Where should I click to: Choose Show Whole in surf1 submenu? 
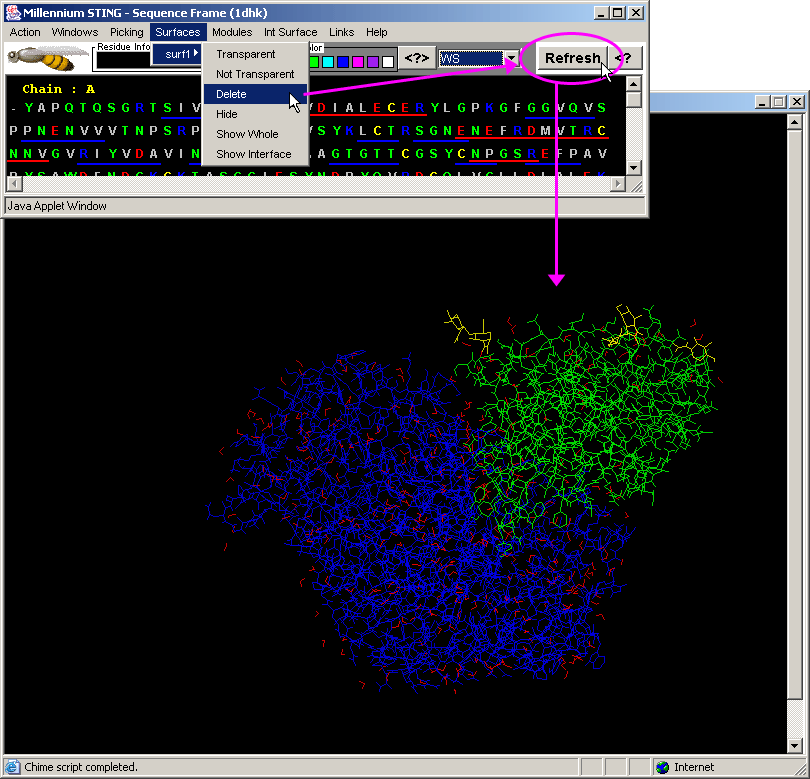(255, 134)
